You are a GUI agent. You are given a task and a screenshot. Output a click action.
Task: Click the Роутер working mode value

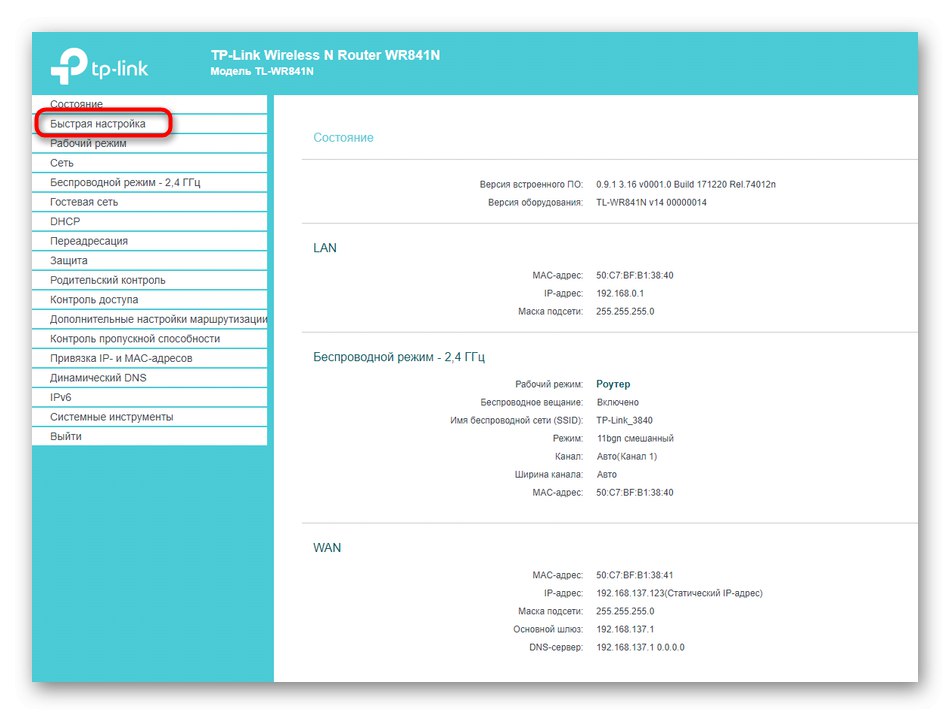click(613, 384)
